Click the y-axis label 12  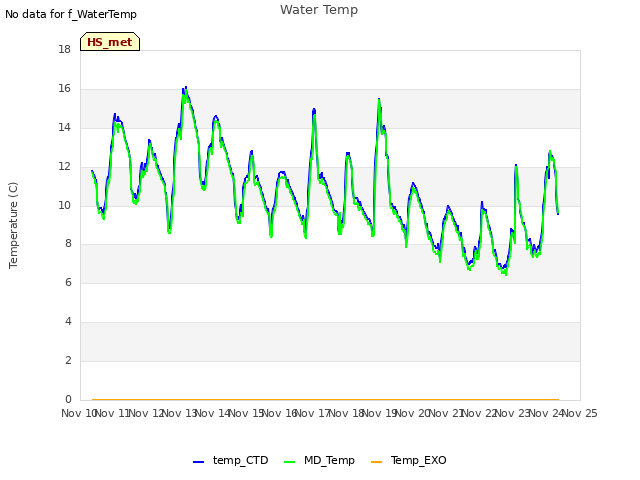(64, 167)
